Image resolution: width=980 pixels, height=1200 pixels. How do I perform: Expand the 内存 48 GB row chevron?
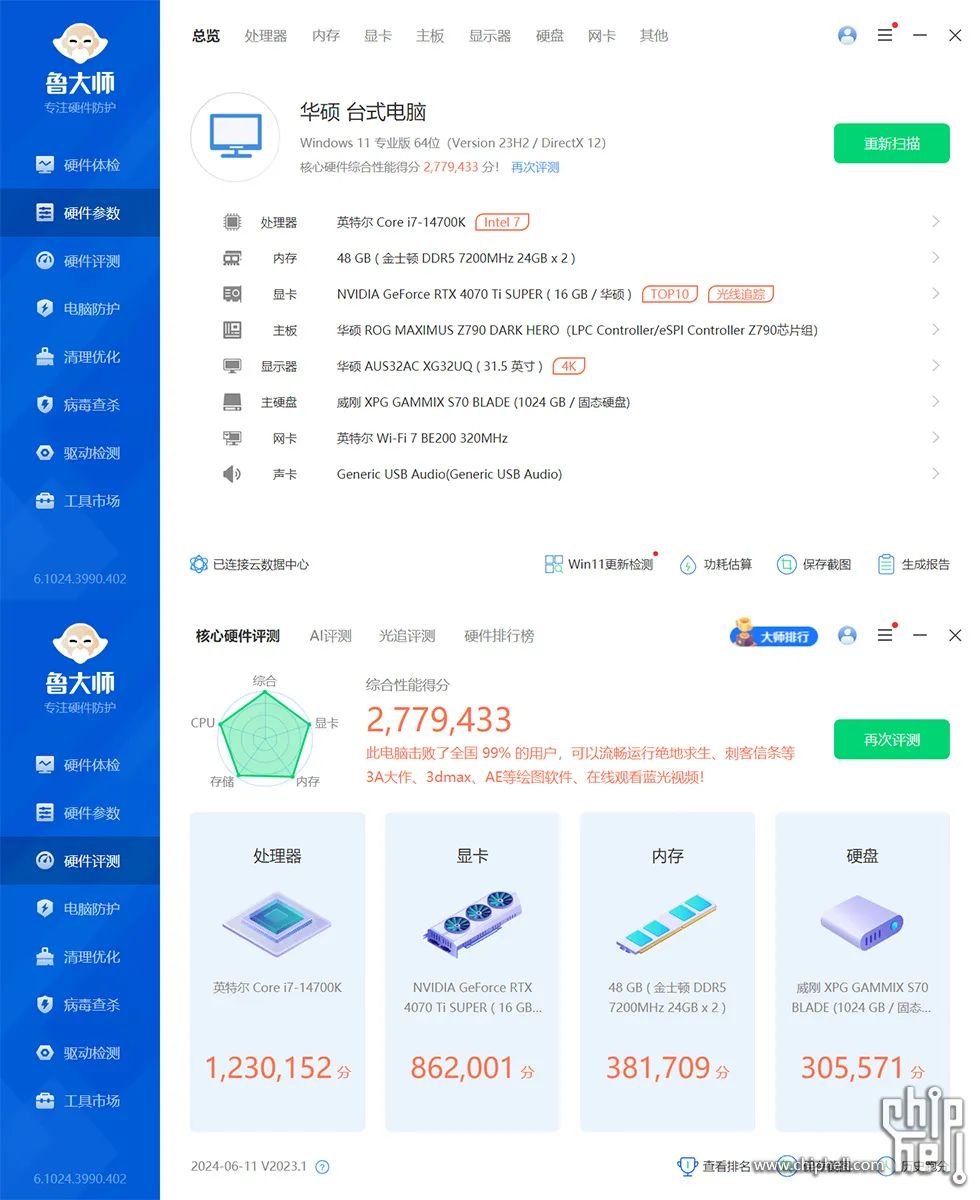pyautogui.click(x=936, y=258)
